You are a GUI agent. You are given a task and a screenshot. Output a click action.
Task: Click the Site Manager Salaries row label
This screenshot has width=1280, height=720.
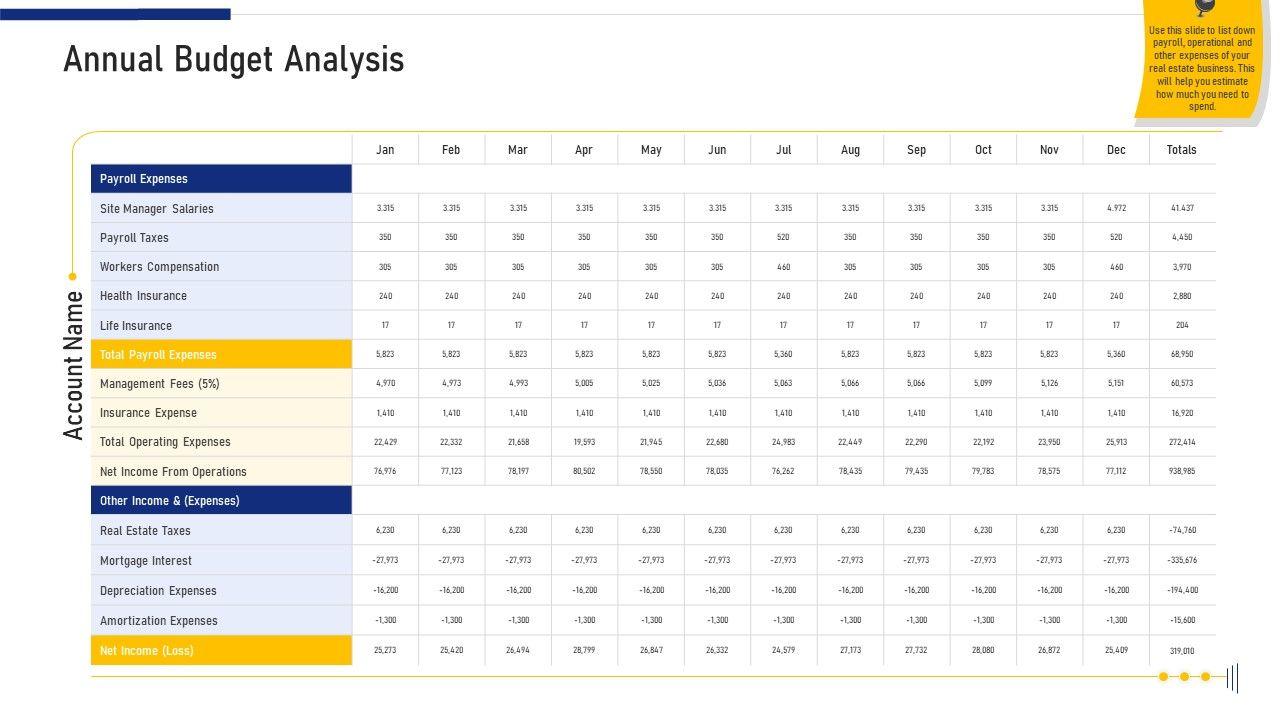tap(157, 209)
